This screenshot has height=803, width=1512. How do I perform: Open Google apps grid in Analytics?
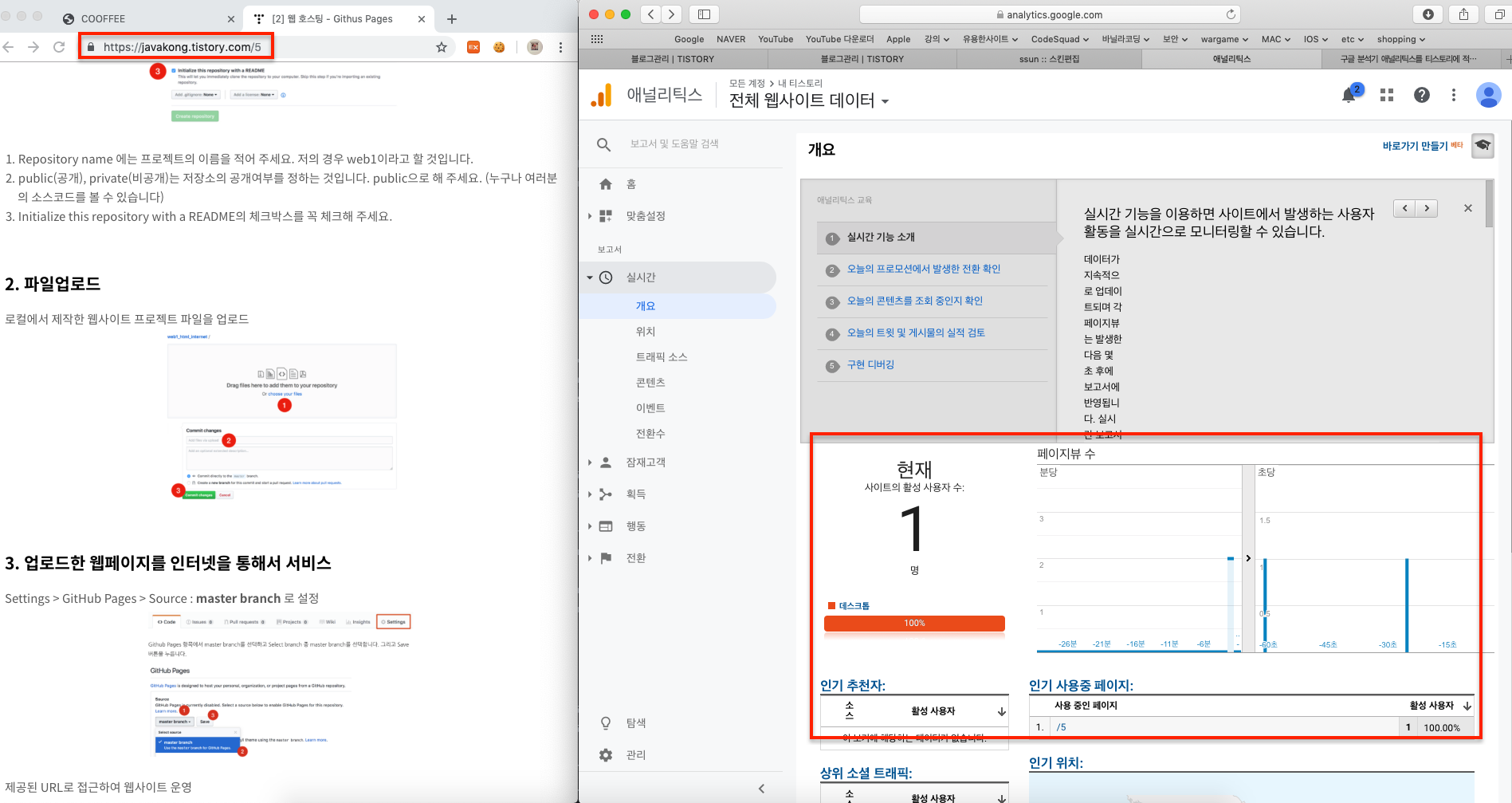1387,95
